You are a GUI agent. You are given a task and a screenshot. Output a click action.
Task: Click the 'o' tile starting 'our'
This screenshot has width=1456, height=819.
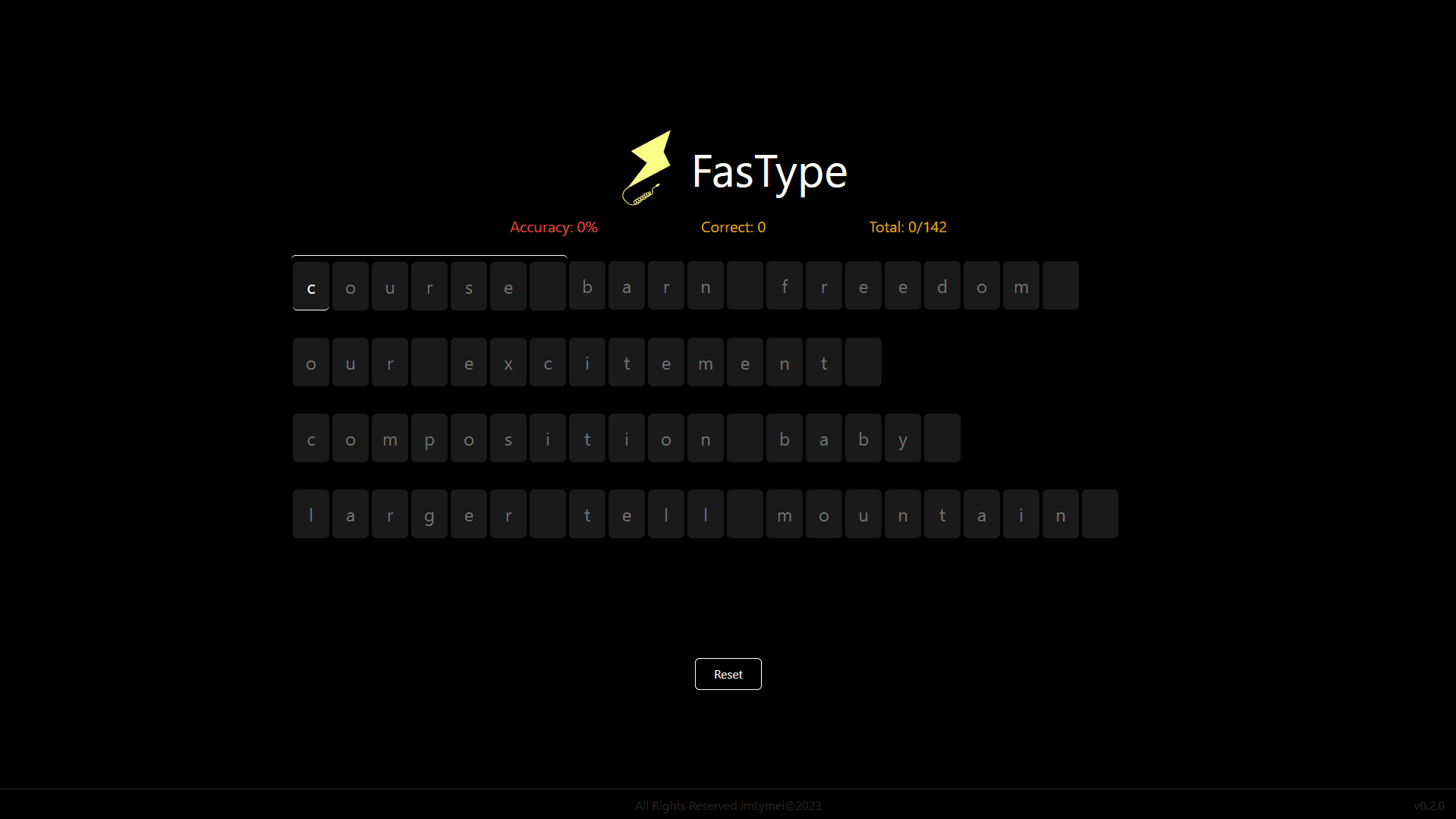tap(310, 362)
